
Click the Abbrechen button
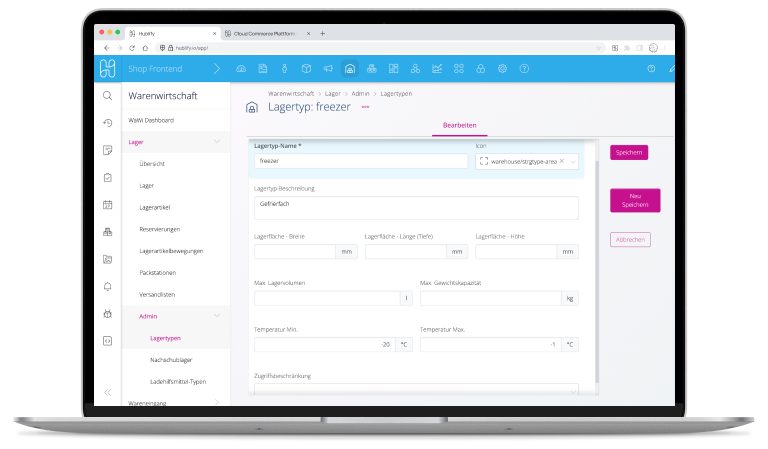pos(629,239)
